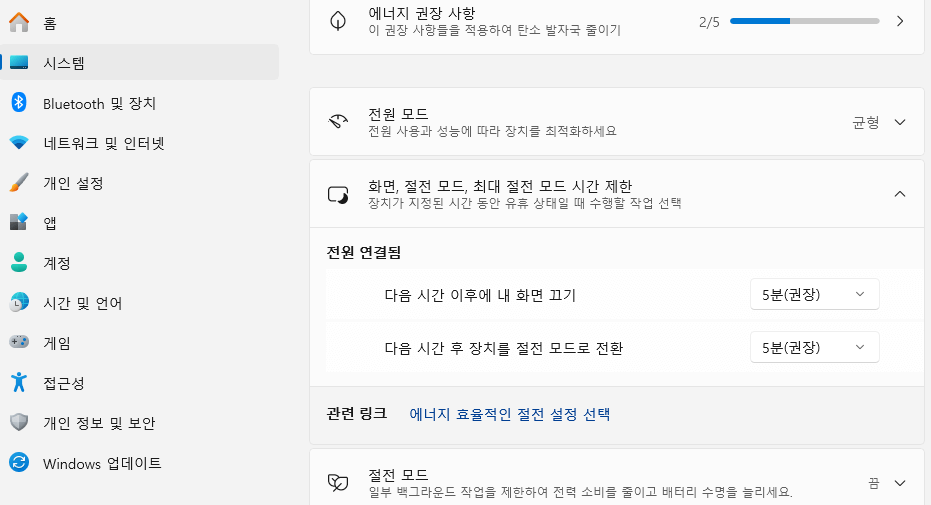Image resolution: width=931 pixels, height=505 pixels.
Task: Click the energy recommendations 2/5 progress bar
Action: (804, 21)
